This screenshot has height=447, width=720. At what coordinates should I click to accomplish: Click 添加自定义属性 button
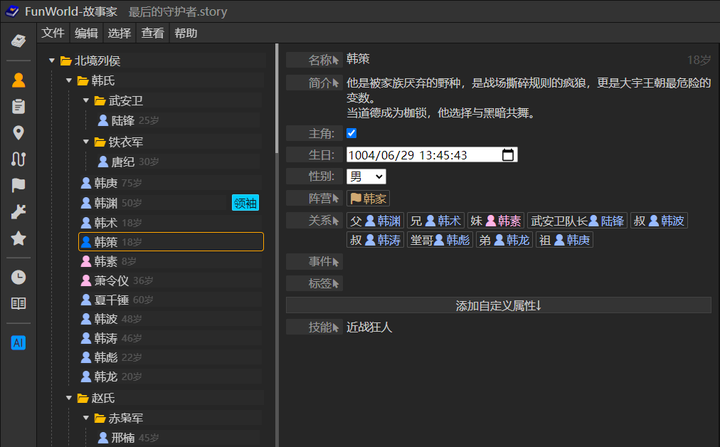tap(498, 305)
